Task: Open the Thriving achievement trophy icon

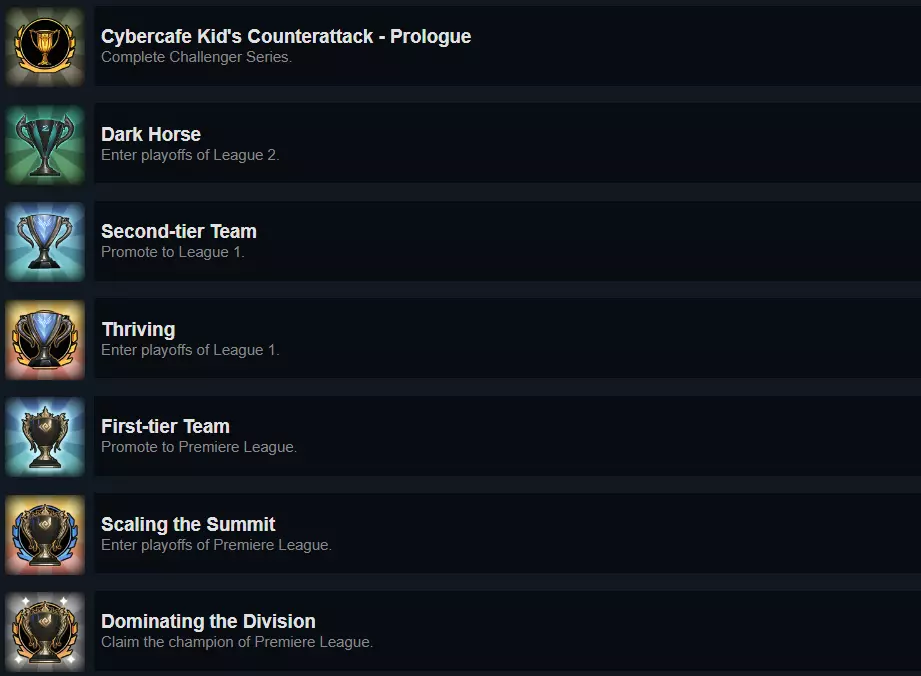Action: point(45,339)
